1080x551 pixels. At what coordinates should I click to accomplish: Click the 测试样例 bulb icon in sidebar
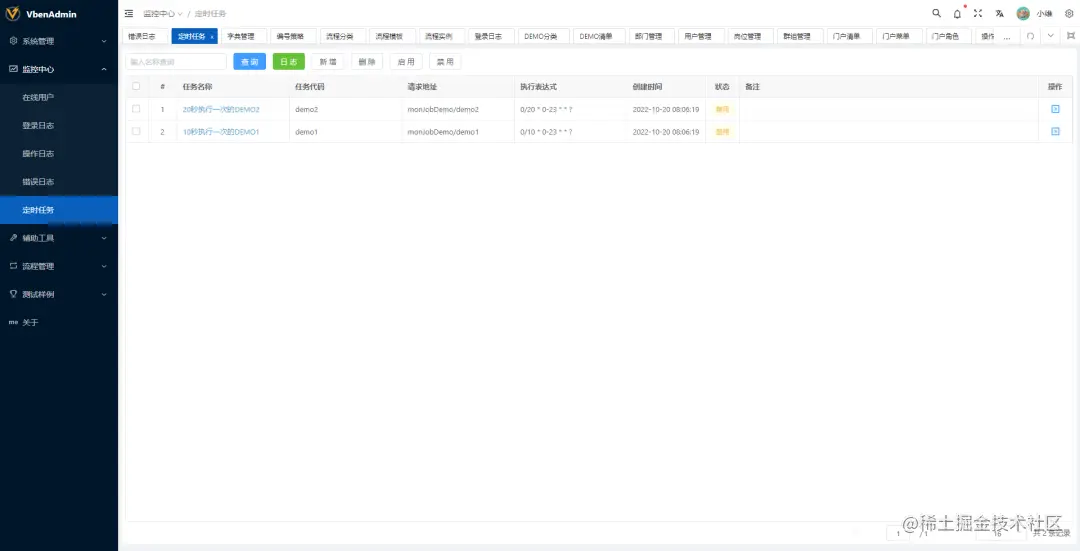(13, 294)
